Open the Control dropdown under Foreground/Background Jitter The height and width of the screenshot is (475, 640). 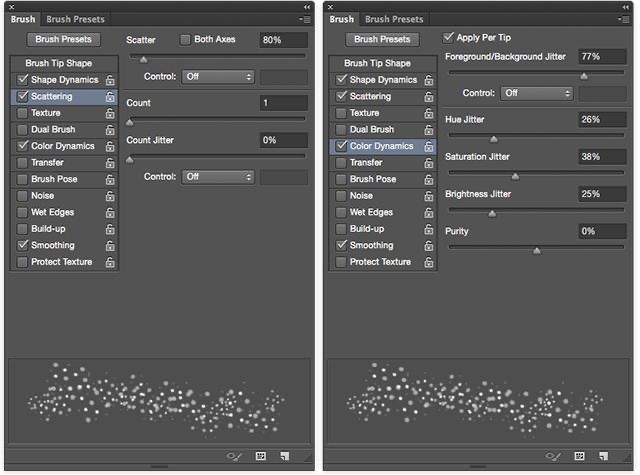tap(537, 93)
